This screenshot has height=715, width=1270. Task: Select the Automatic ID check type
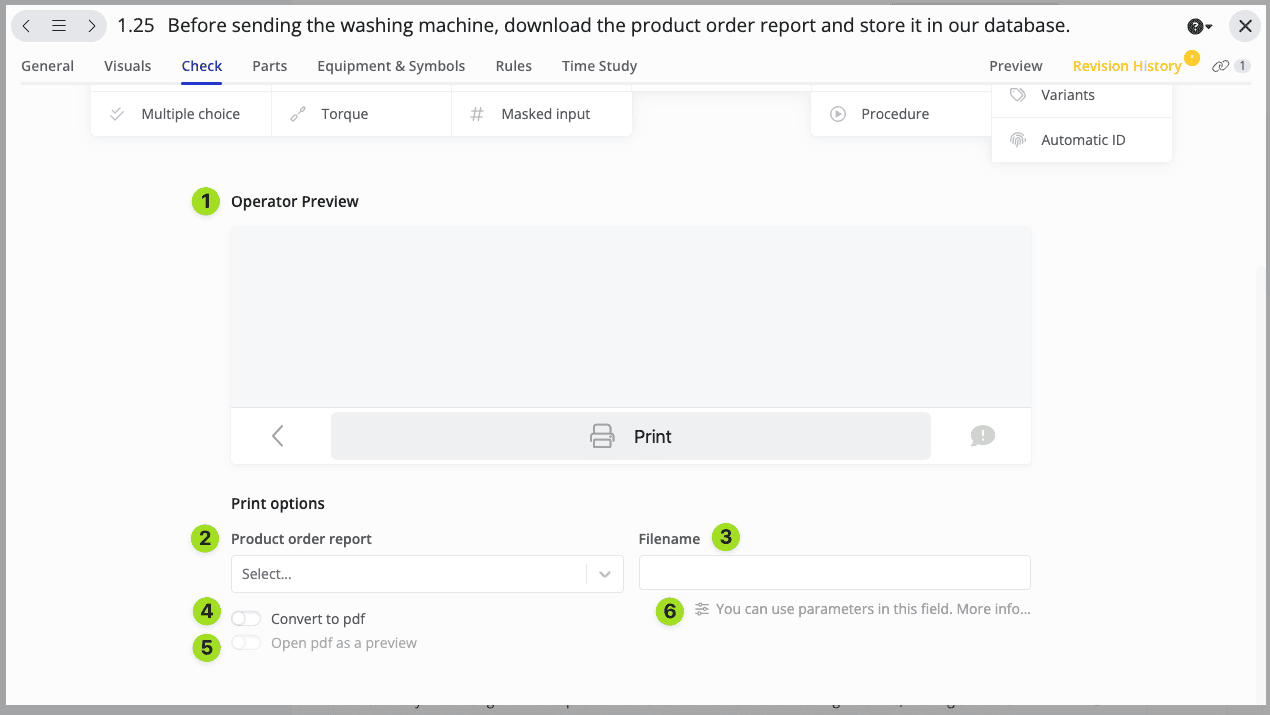pos(1082,140)
